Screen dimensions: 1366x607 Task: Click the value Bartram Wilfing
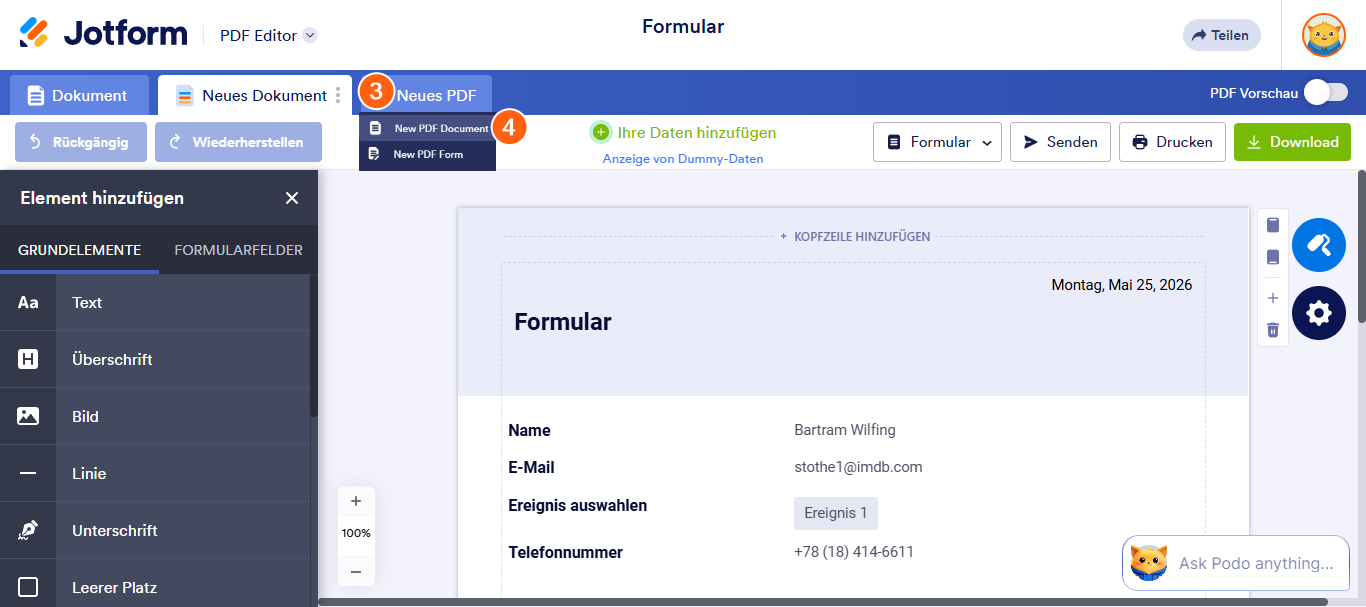[845, 430]
